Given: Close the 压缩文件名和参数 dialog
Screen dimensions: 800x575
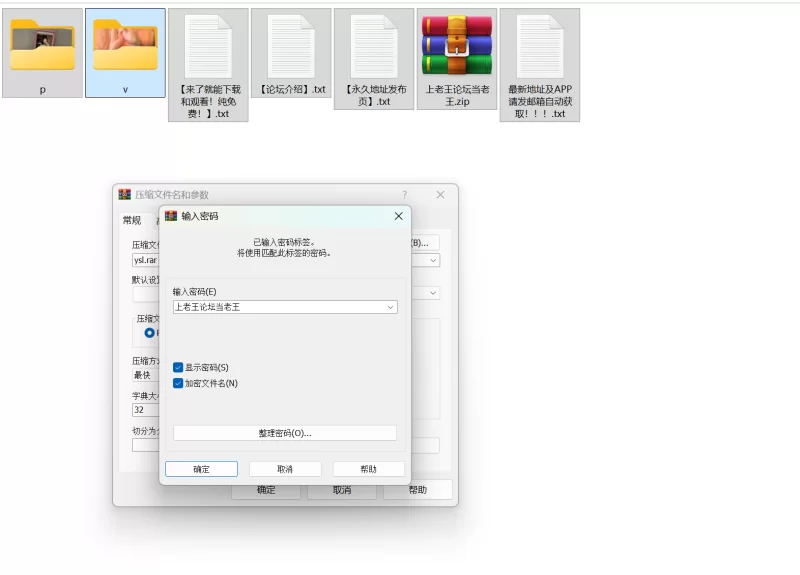Looking at the screenshot, I should [440, 194].
